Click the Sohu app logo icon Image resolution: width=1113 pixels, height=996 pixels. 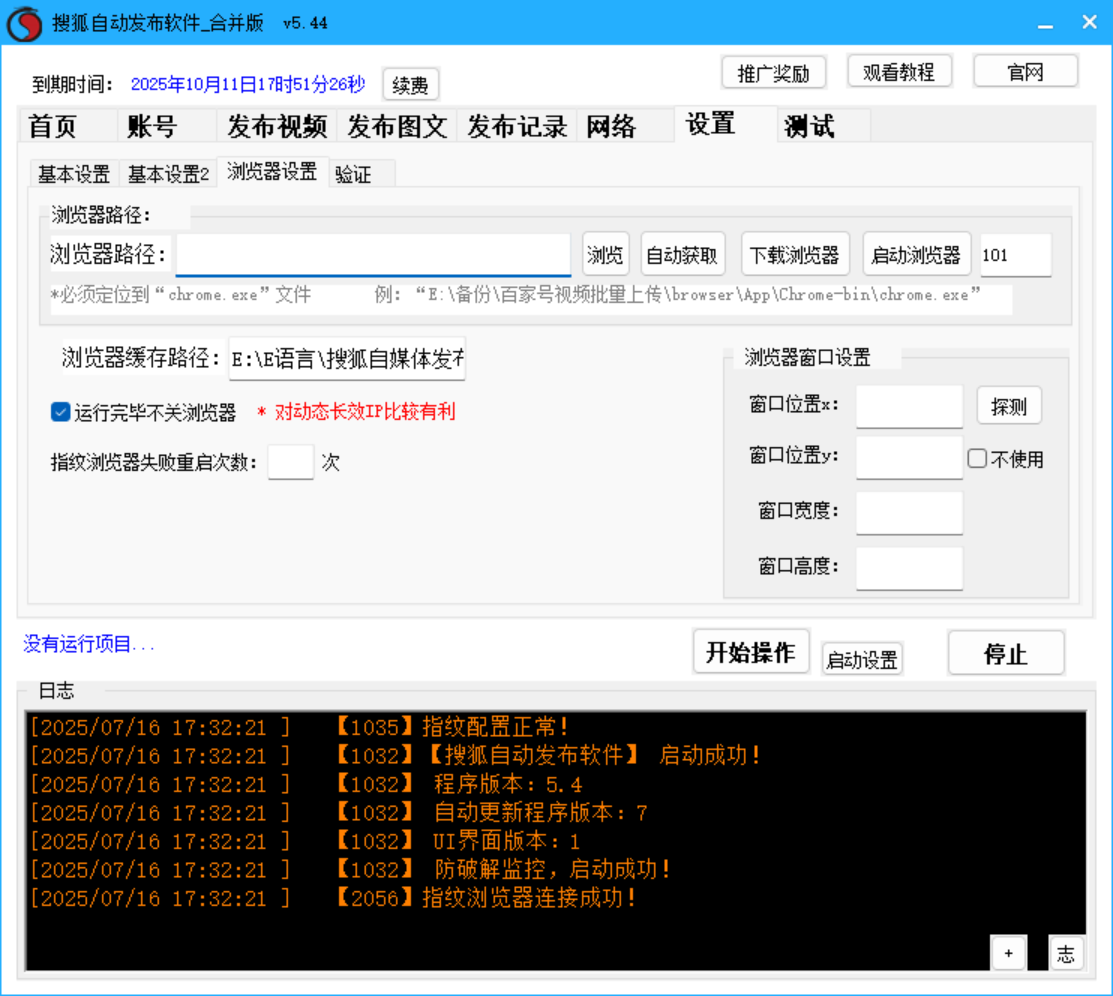[24, 23]
